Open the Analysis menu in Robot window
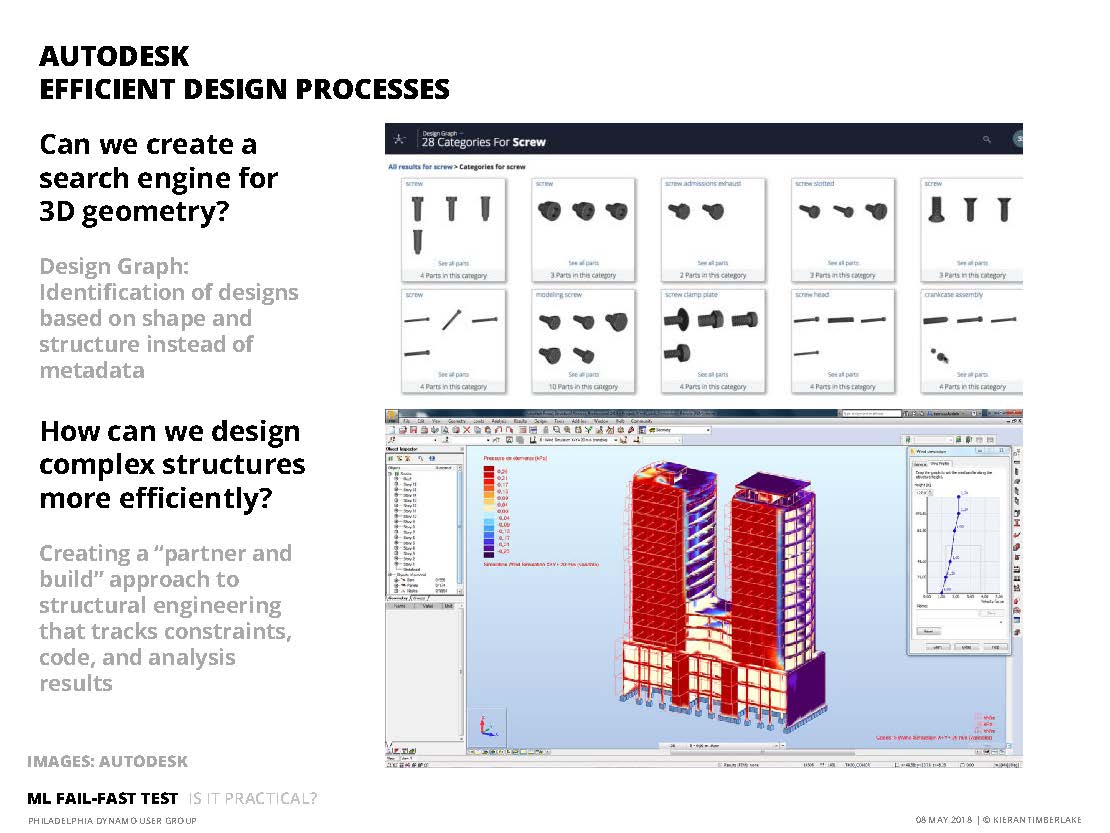This screenshot has width=1110, height=833. pyautogui.click(x=498, y=421)
